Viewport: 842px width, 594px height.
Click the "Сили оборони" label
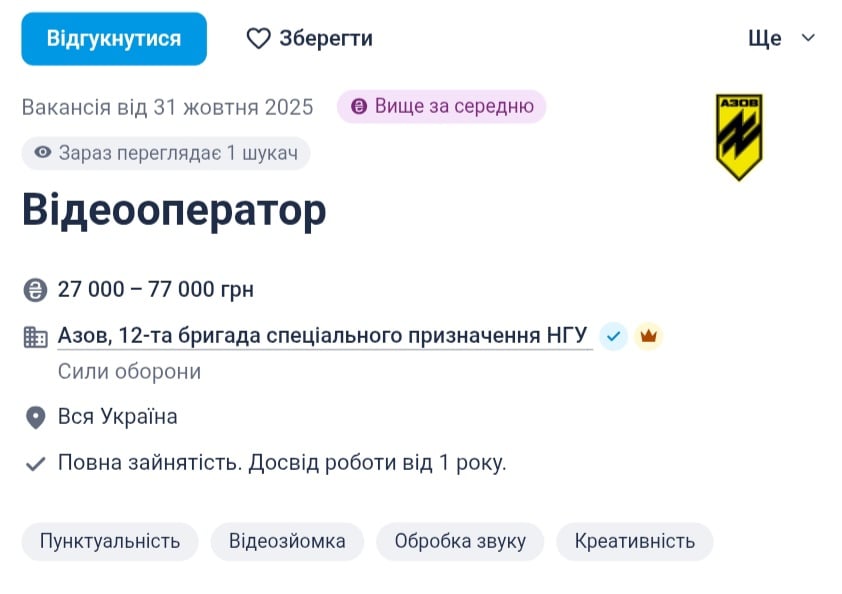coord(125,370)
